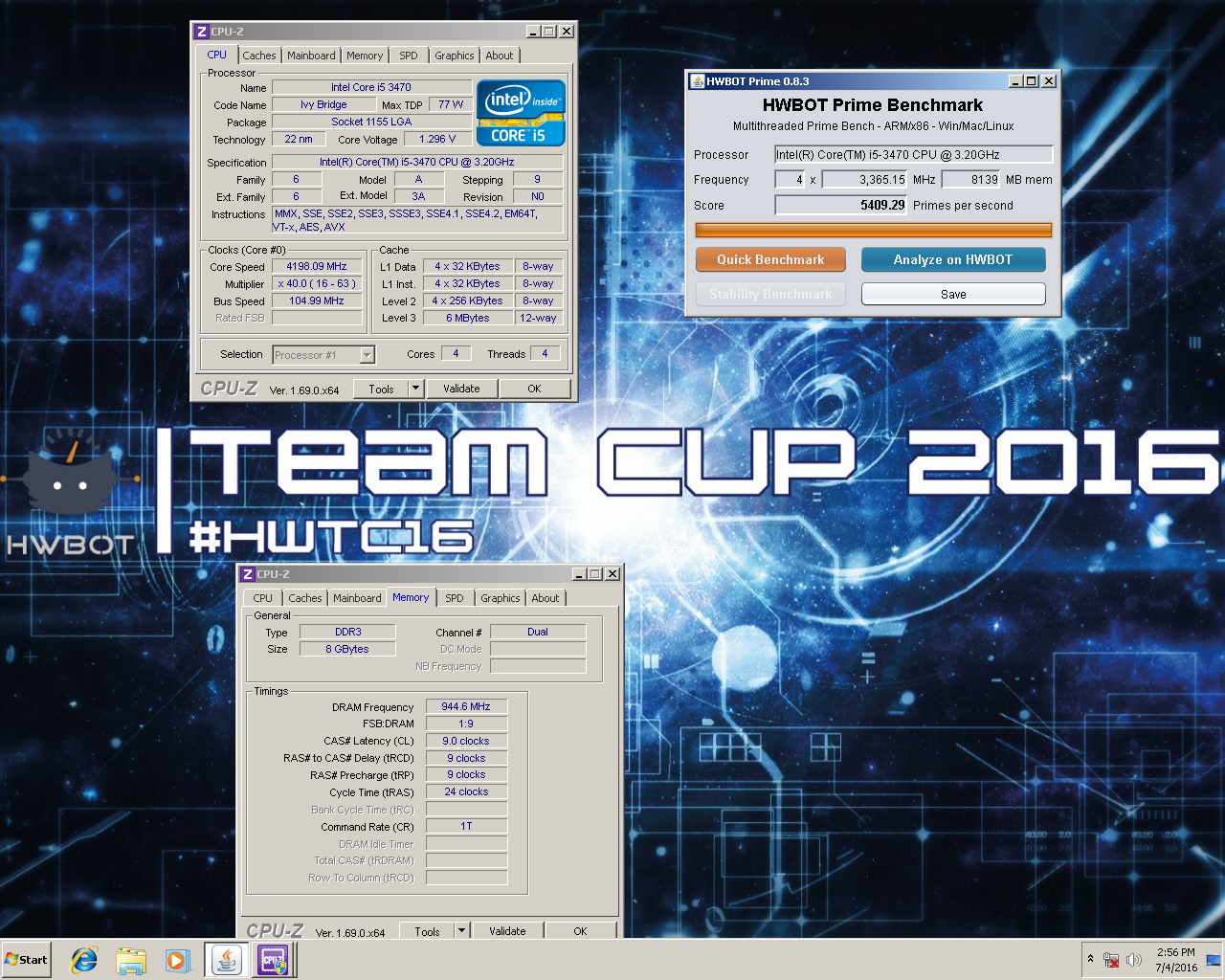Click Multiplier value x 40.0 (16 - 63)

click(317, 283)
